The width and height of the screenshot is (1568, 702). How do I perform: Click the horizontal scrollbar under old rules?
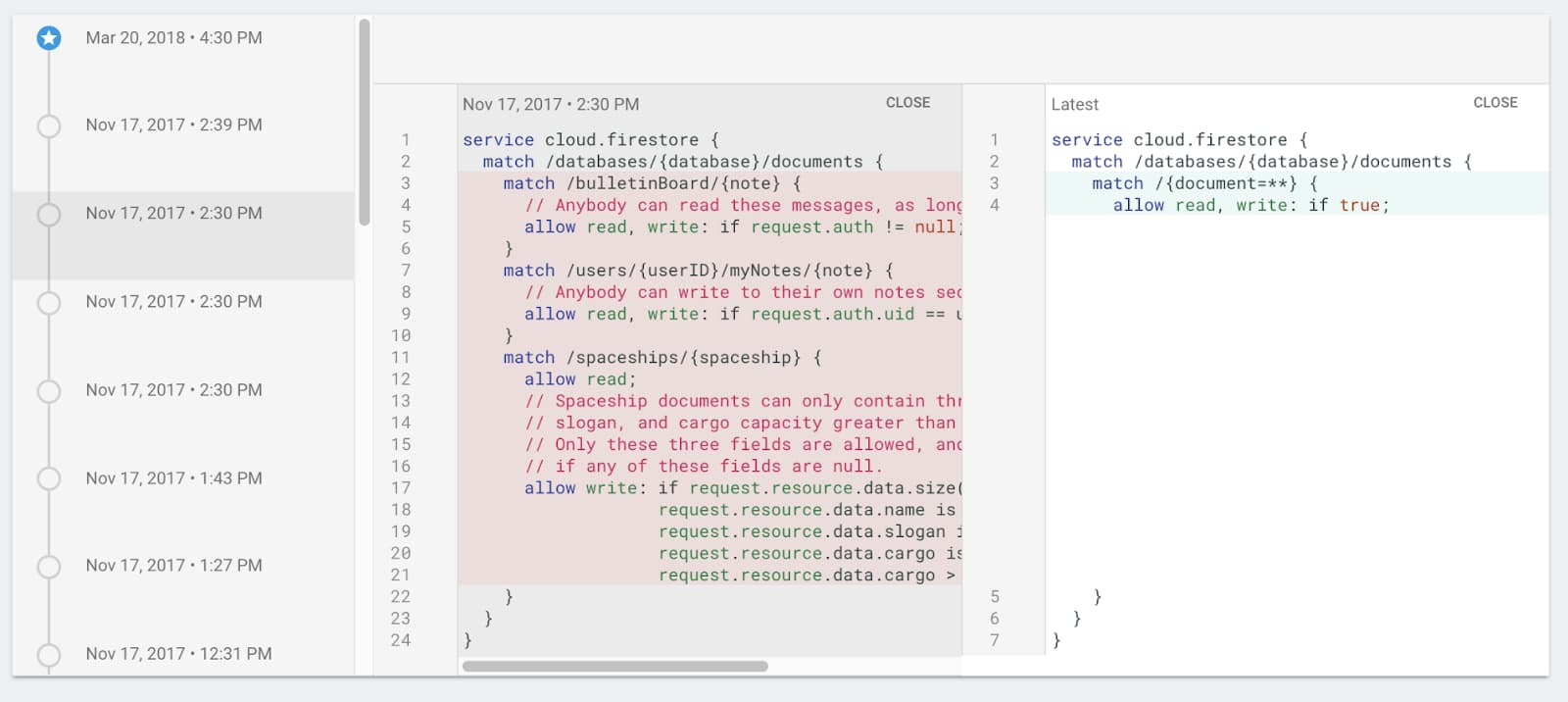[615, 667]
